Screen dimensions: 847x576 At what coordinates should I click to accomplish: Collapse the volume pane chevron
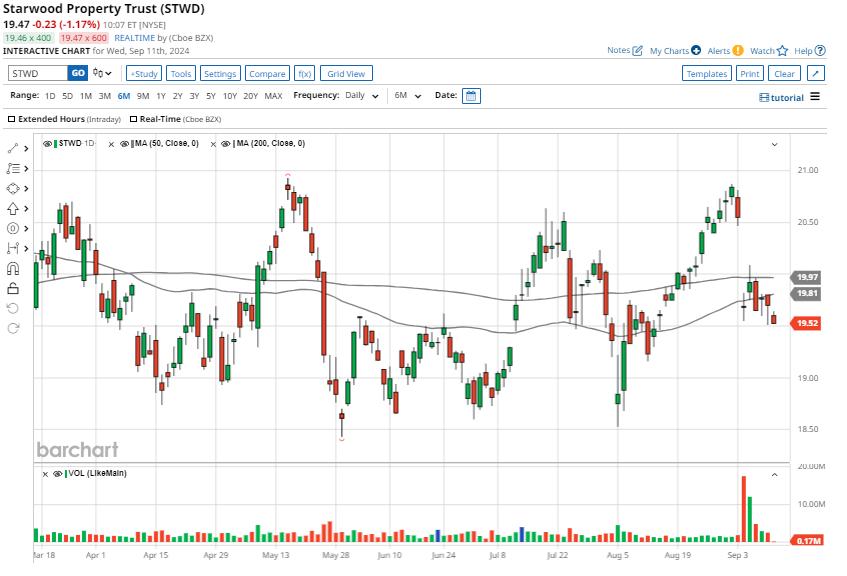click(774, 475)
